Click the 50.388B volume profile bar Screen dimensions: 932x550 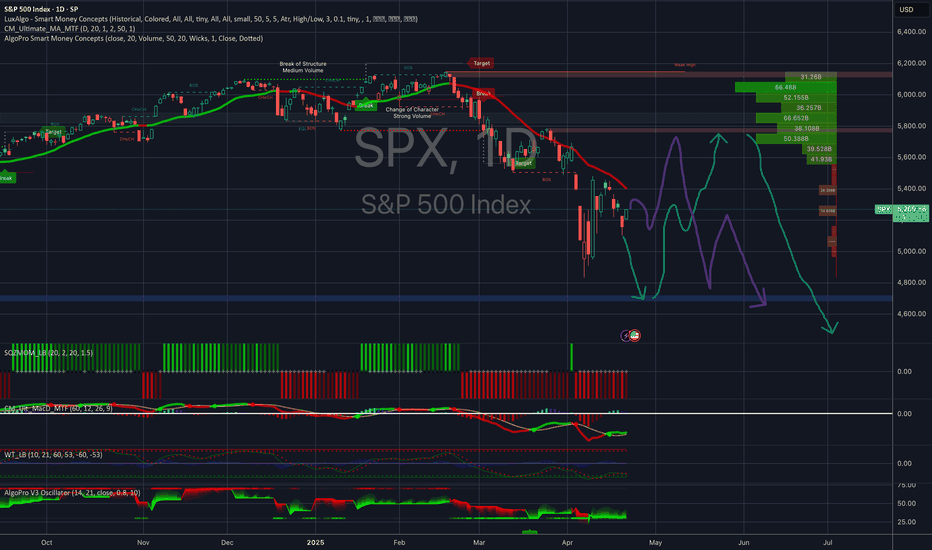pos(796,139)
